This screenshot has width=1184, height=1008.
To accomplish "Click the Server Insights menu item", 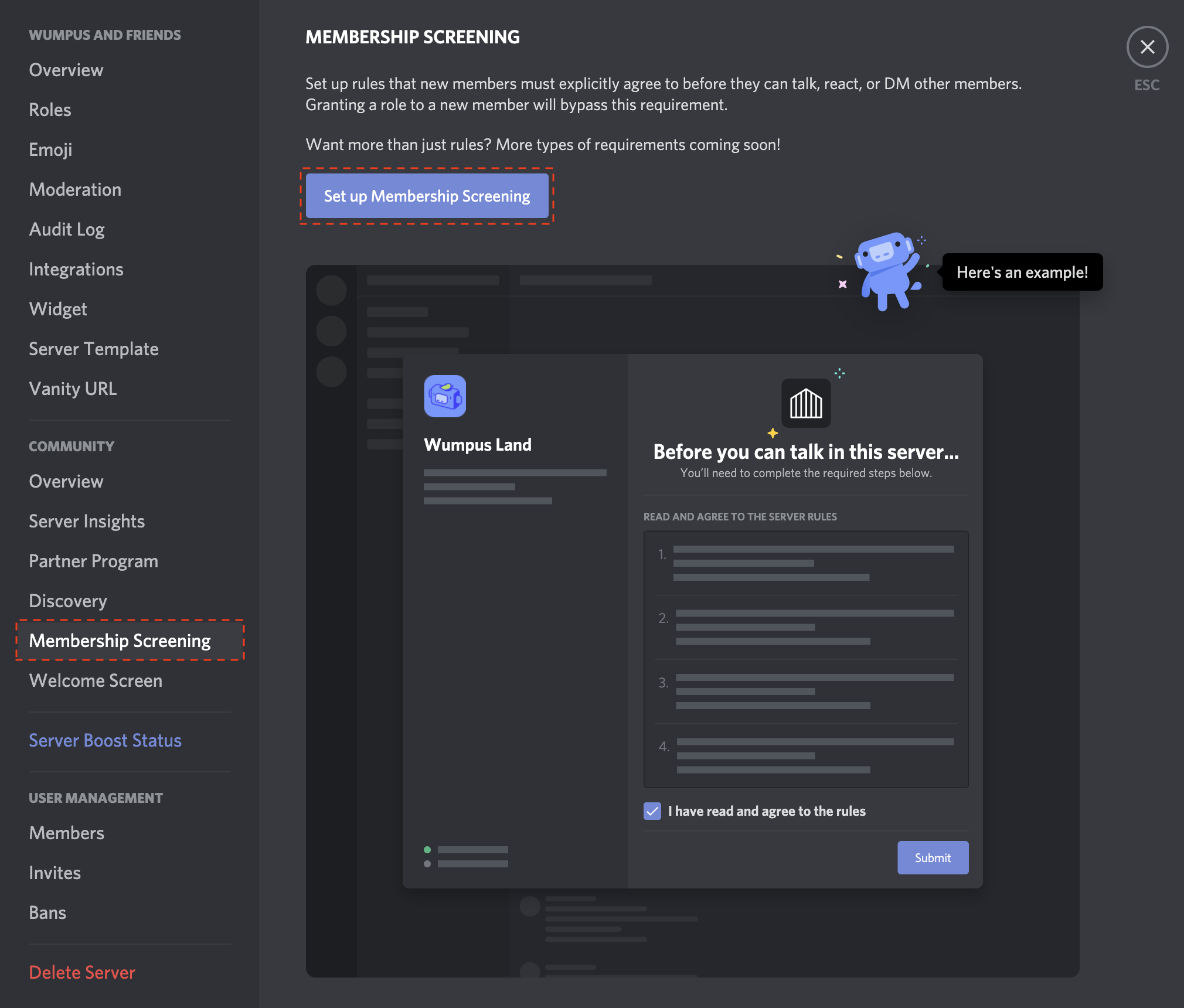I will tap(87, 520).
